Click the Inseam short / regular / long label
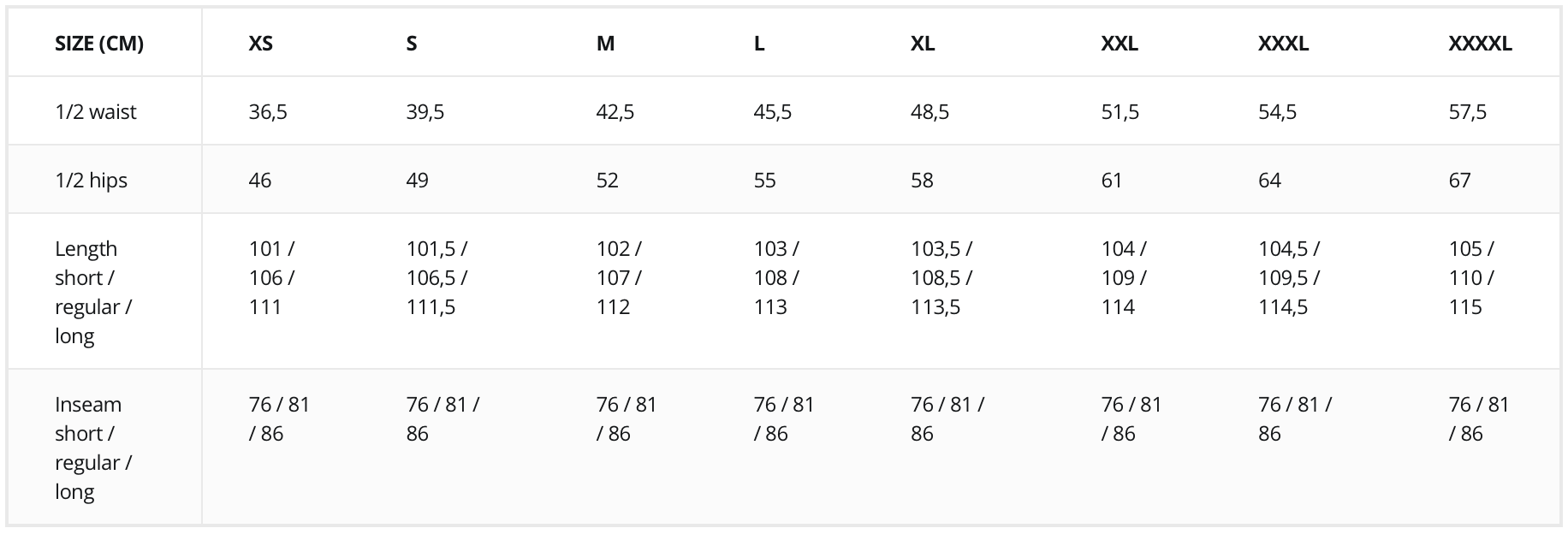Image resolution: width=1568 pixels, height=534 pixels. (93, 448)
